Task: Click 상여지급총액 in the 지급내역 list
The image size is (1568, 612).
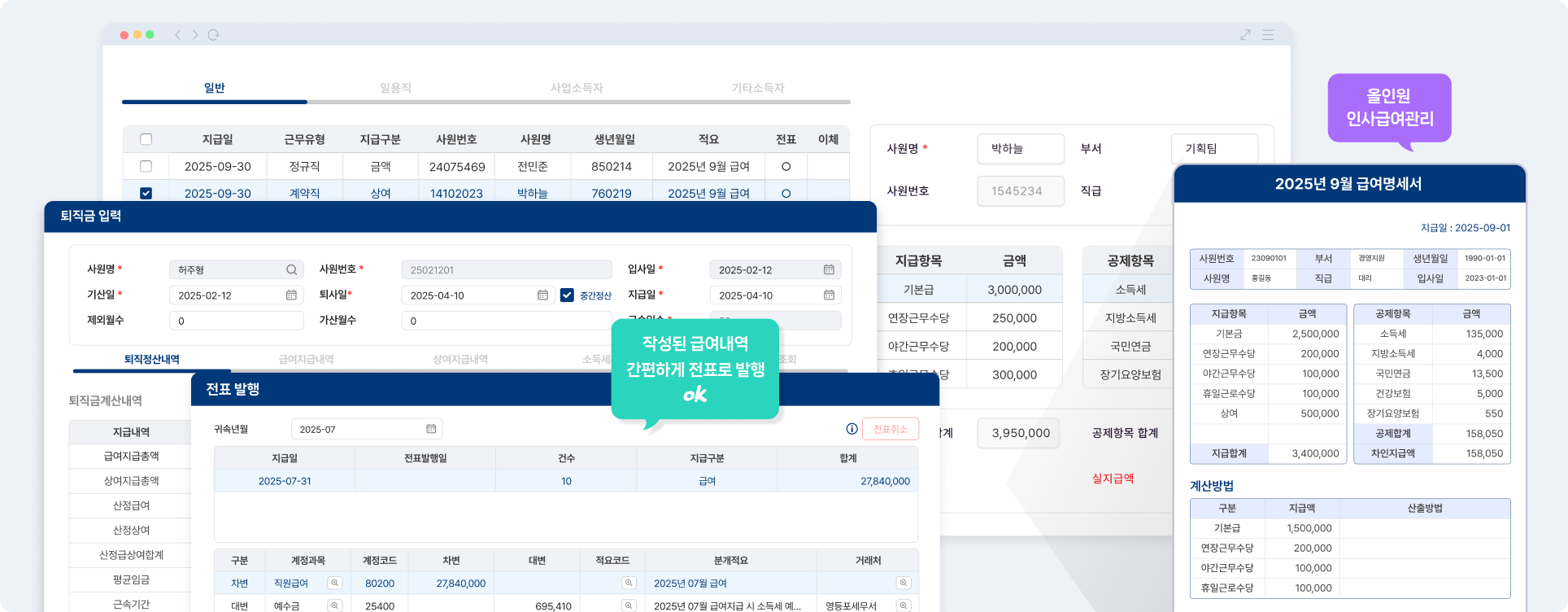Action: [131, 481]
